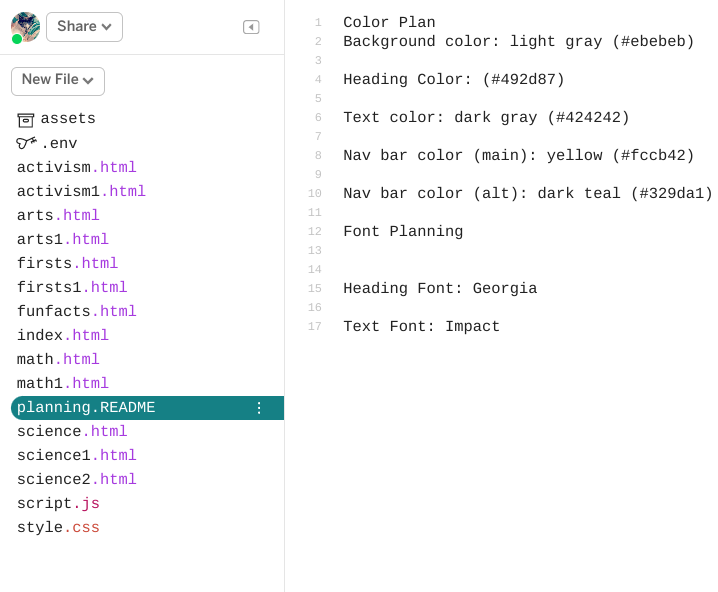Place cursor on Text Font: Impact line
Screen dimensions: 718x592
[421, 326]
